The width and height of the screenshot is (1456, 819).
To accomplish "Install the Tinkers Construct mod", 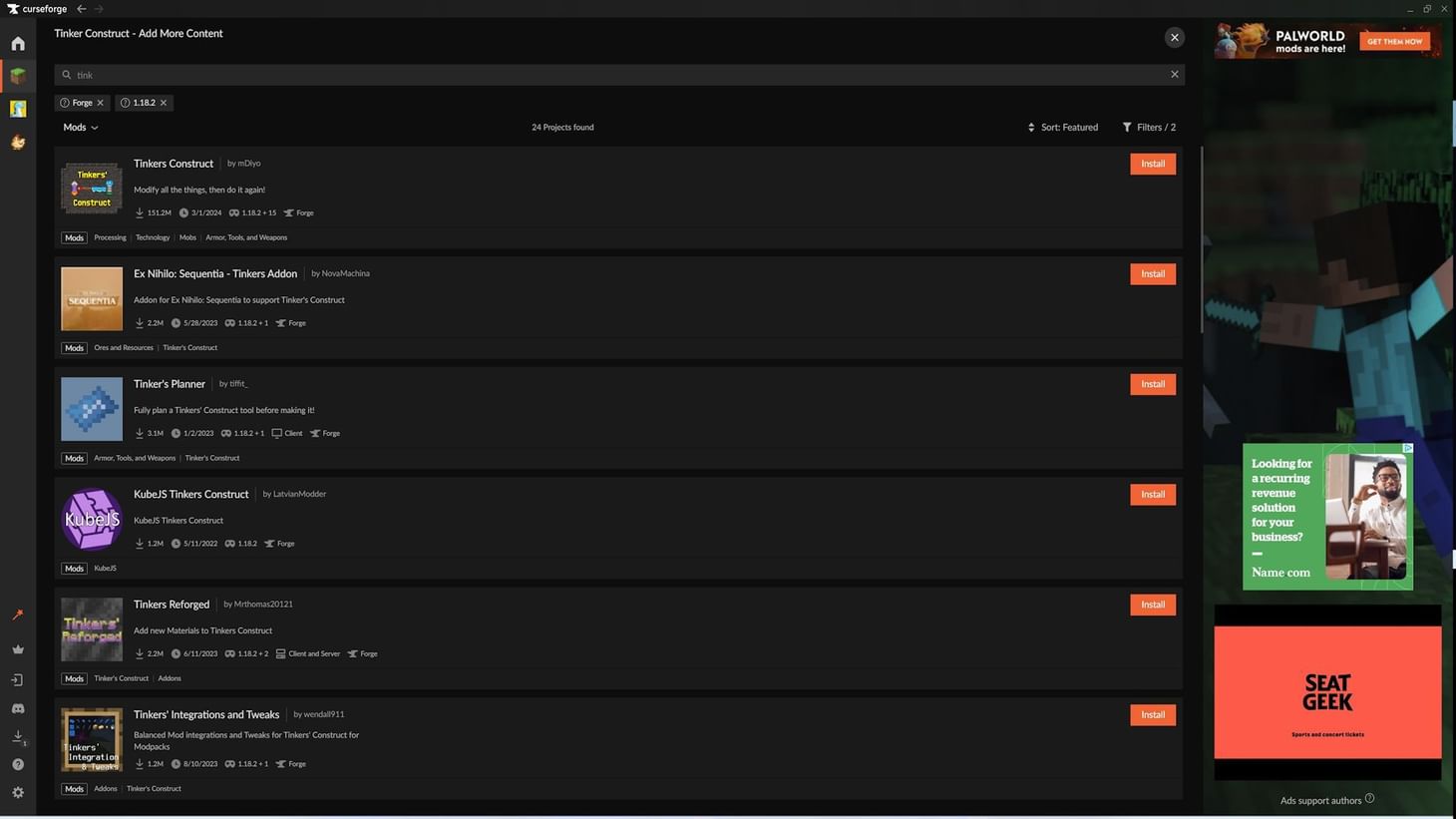I will click(x=1152, y=163).
